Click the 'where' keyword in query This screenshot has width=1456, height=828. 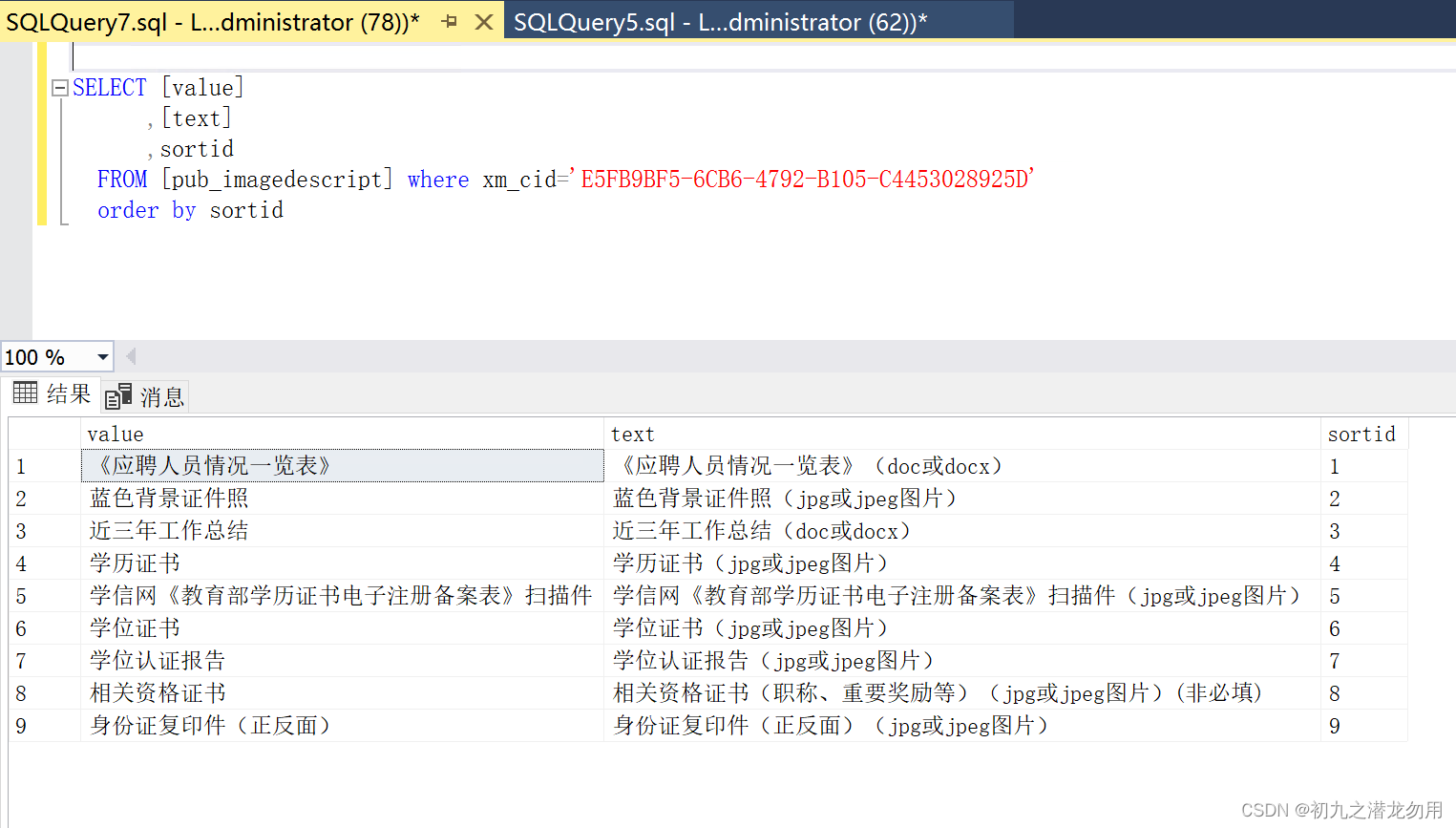click(438, 180)
